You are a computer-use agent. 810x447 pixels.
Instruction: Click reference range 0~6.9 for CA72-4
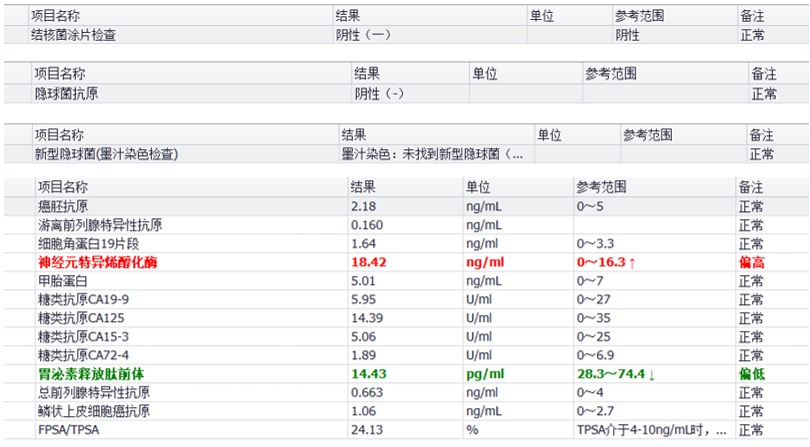(x=595, y=356)
